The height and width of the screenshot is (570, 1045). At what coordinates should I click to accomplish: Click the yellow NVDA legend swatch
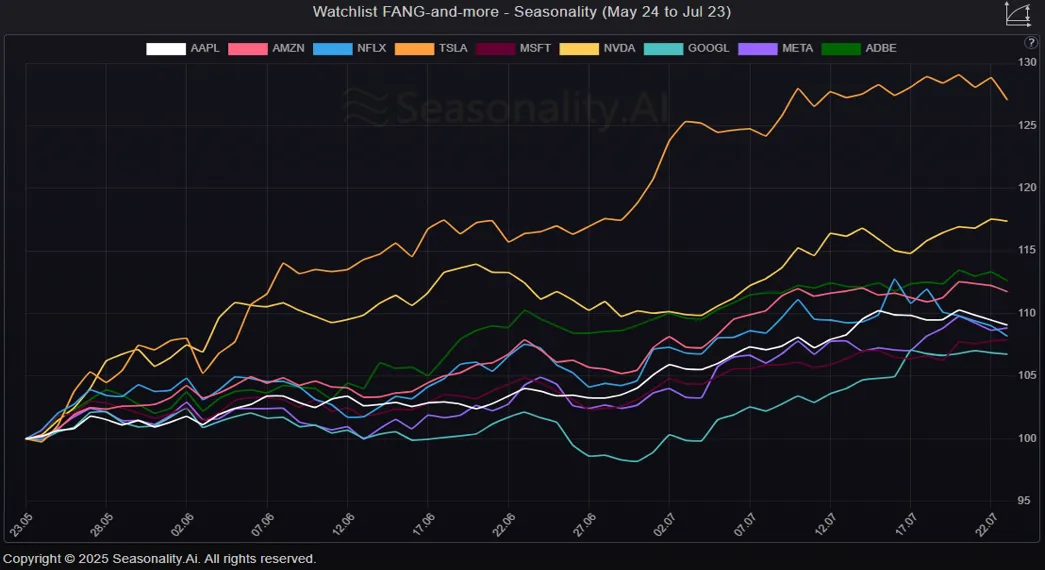click(579, 49)
